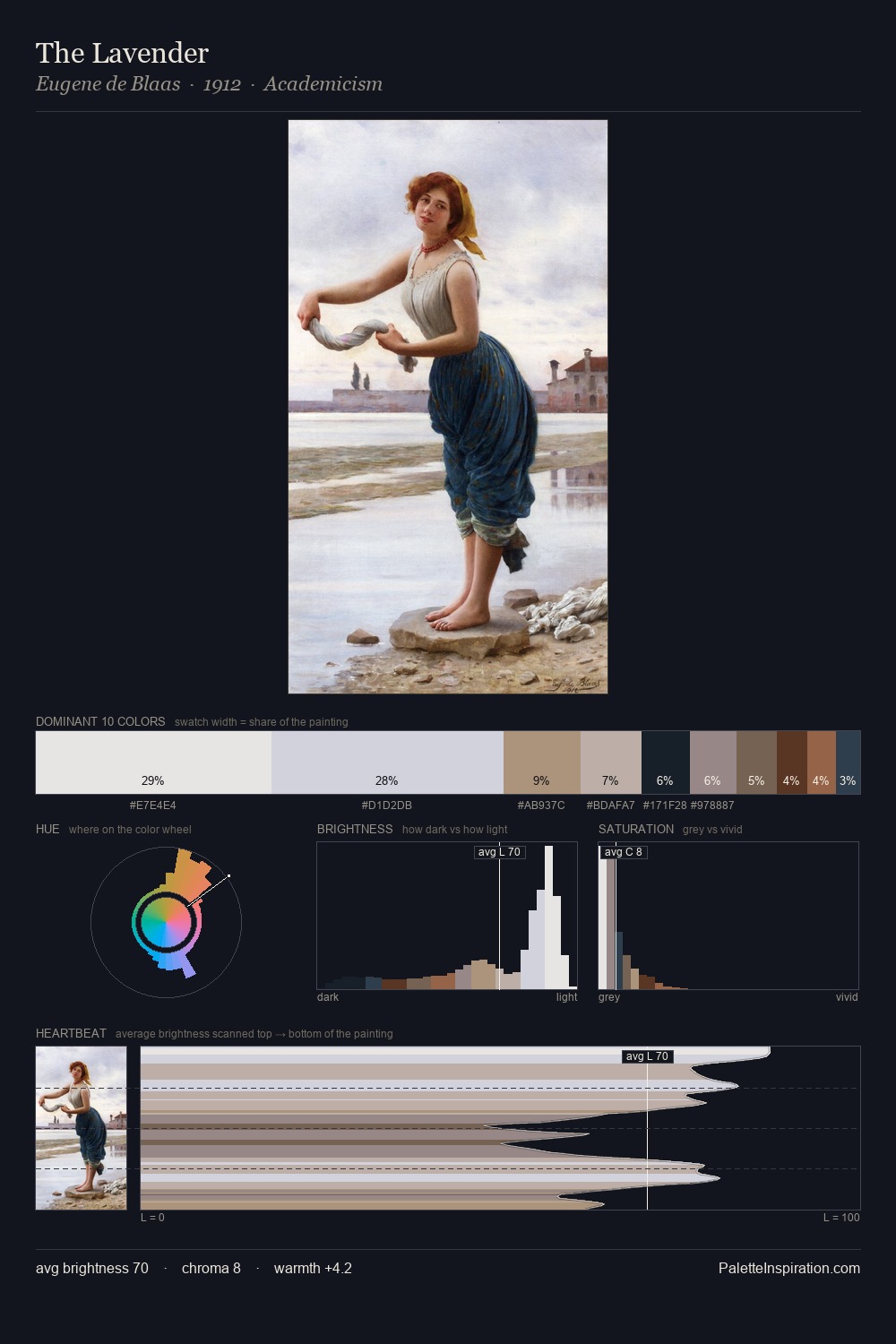The width and height of the screenshot is (896, 1344).
Task: Select the terracotta 4% swatch
Action: [x=822, y=762]
